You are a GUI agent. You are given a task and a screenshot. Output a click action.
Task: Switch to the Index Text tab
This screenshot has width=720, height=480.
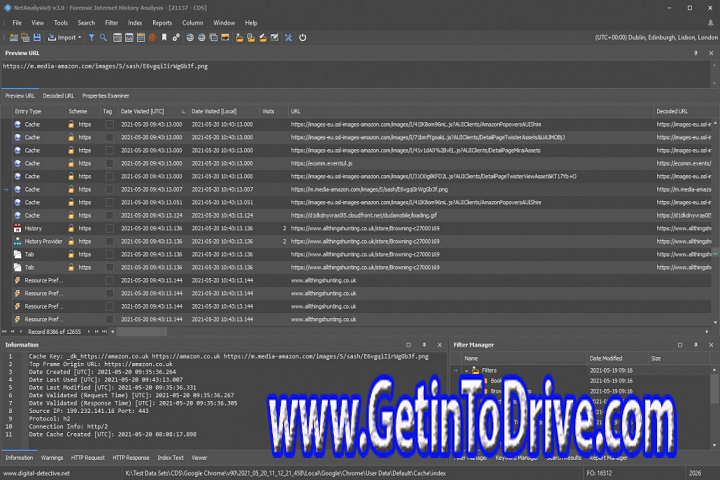coord(170,458)
